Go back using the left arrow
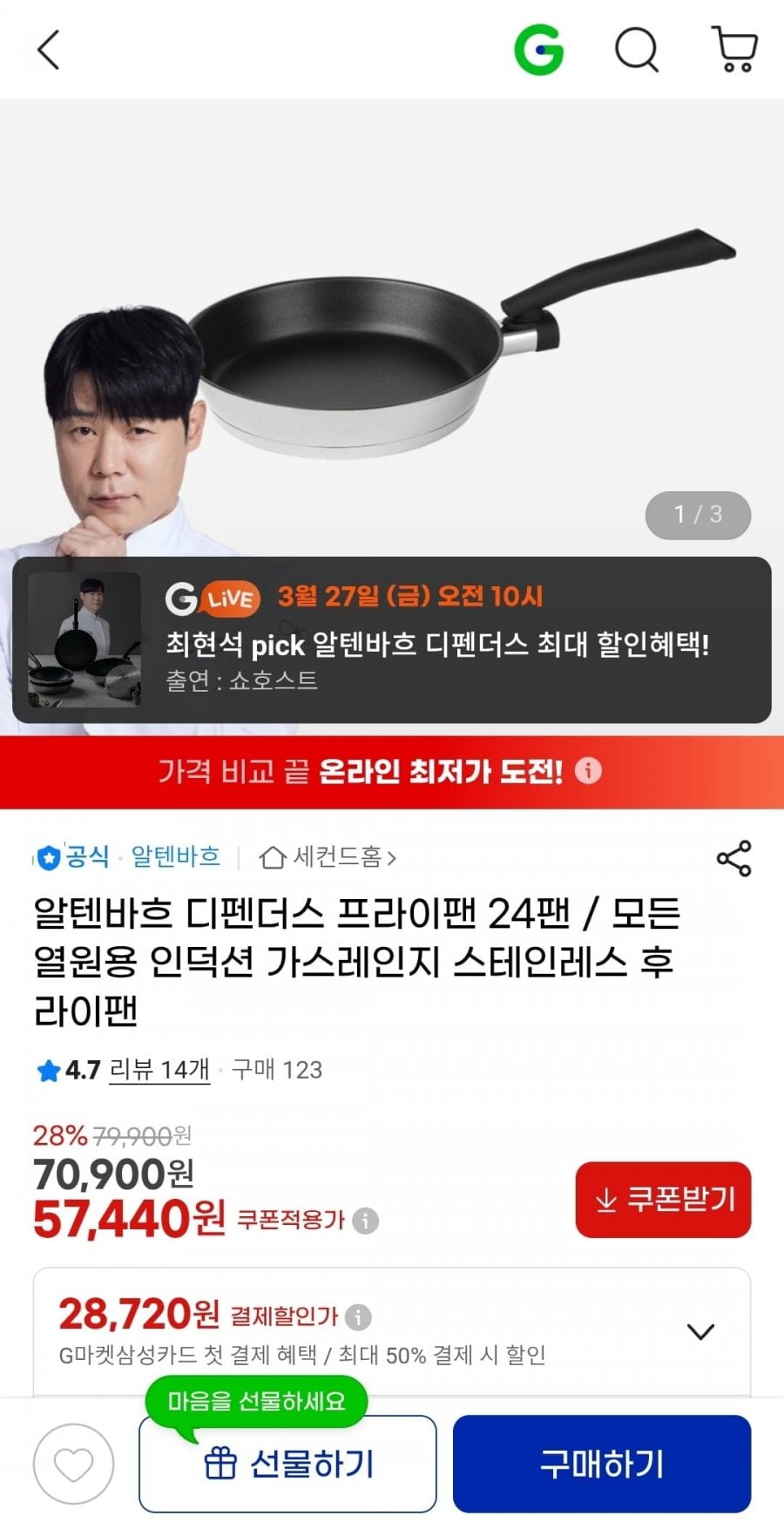 click(x=49, y=50)
